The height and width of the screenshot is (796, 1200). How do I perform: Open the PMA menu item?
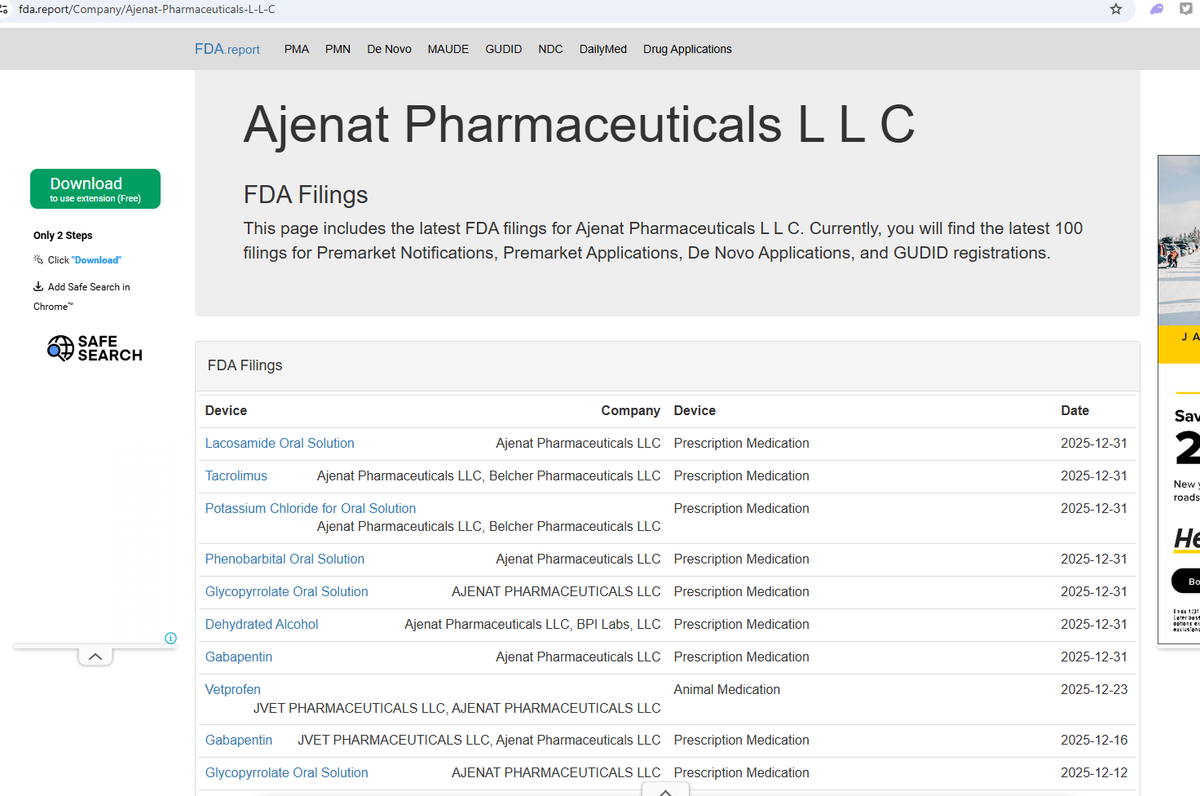tap(297, 49)
